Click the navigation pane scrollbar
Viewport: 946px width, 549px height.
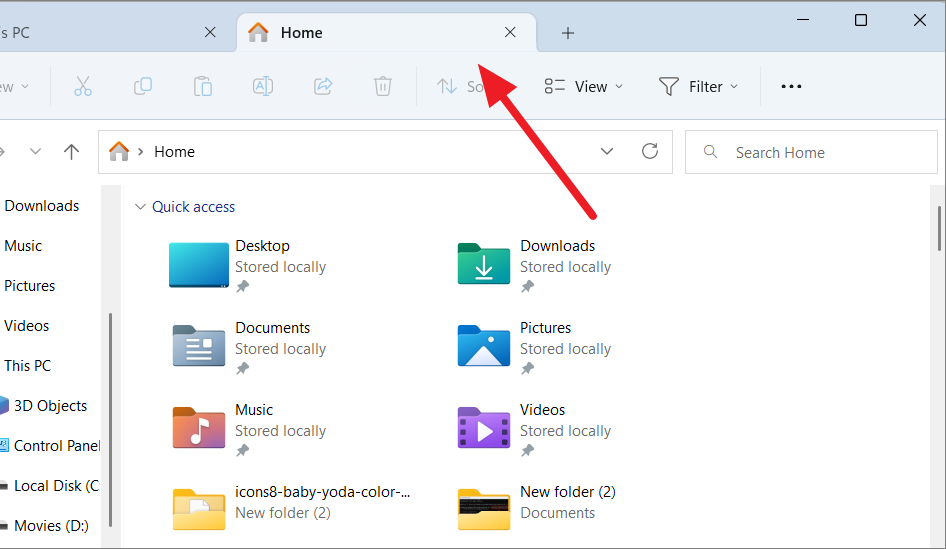point(110,420)
